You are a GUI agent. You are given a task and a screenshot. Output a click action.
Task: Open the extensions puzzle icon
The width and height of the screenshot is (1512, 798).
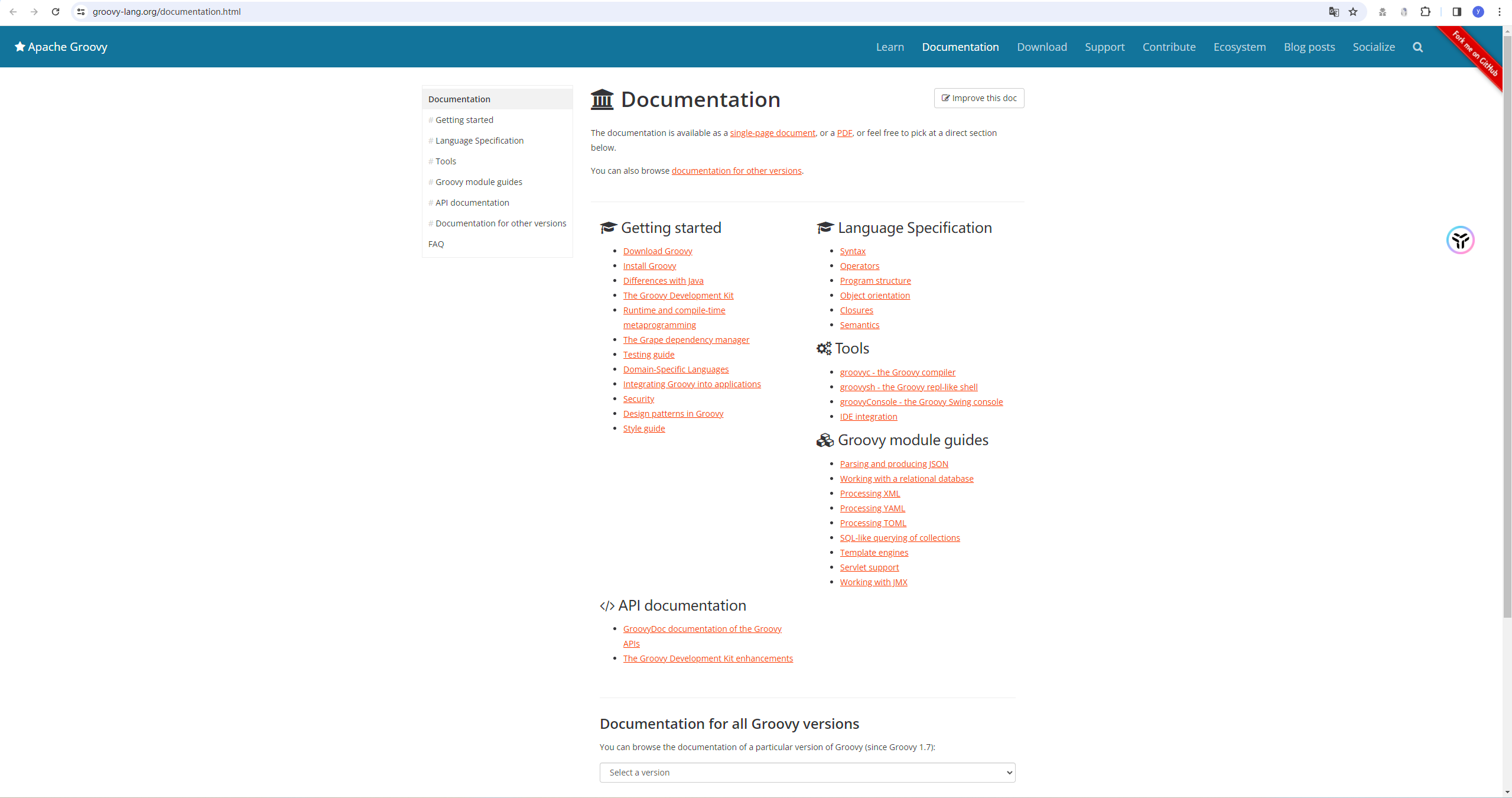pos(1426,12)
